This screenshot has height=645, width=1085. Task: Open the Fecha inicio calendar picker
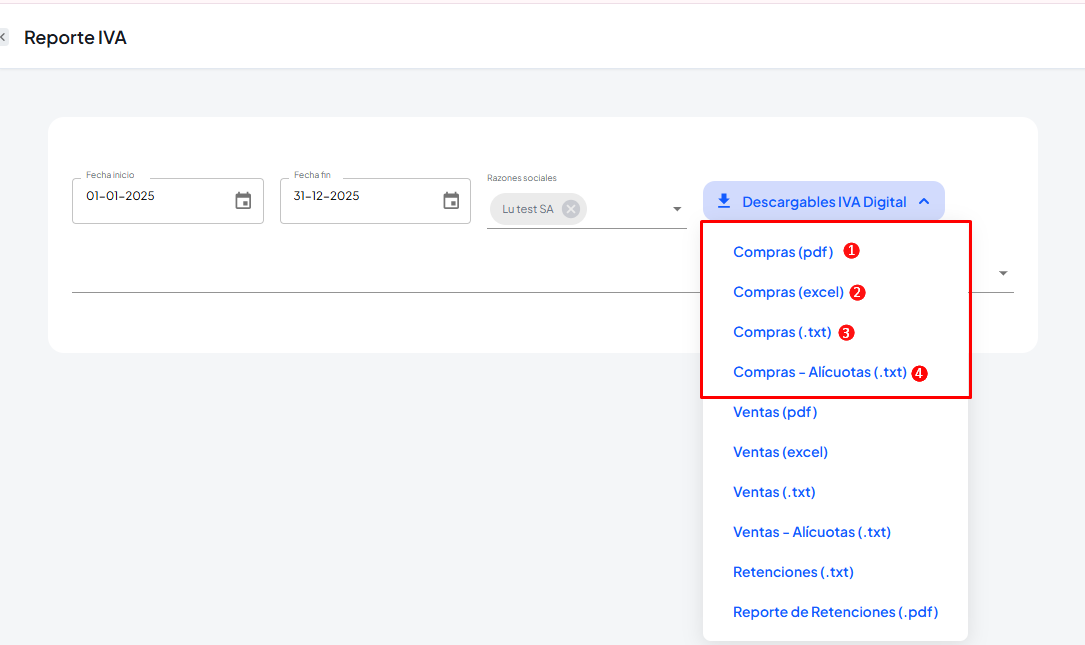pyautogui.click(x=243, y=201)
